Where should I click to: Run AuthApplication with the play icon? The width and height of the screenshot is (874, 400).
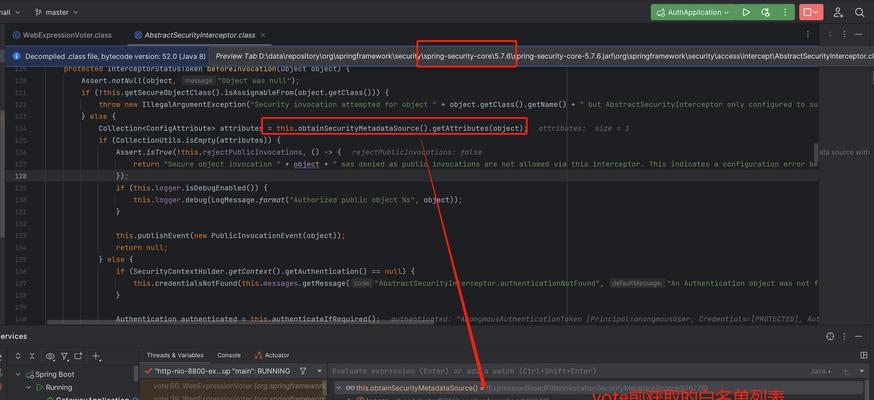(x=746, y=12)
